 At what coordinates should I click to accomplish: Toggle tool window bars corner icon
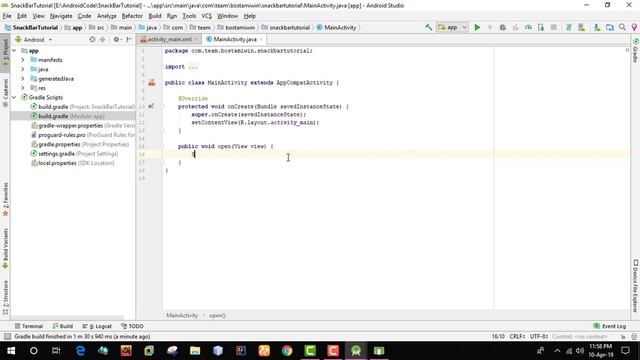click(x=7, y=337)
